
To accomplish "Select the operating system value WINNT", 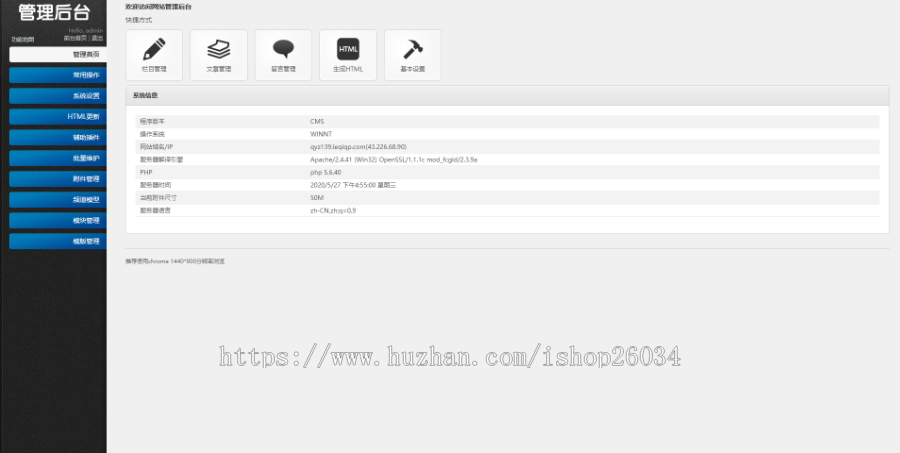I will (x=321, y=134).
